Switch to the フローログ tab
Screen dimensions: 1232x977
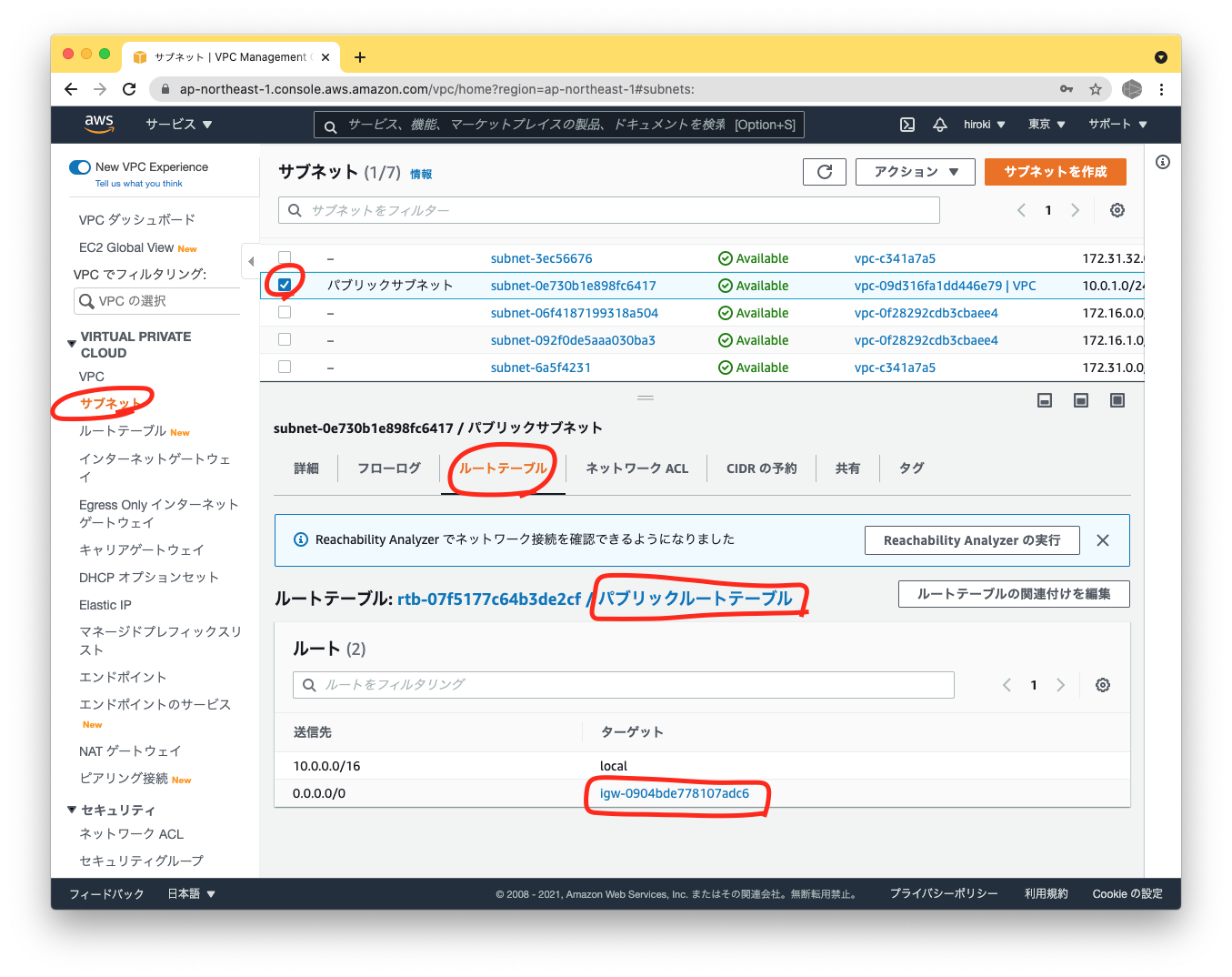tap(388, 468)
